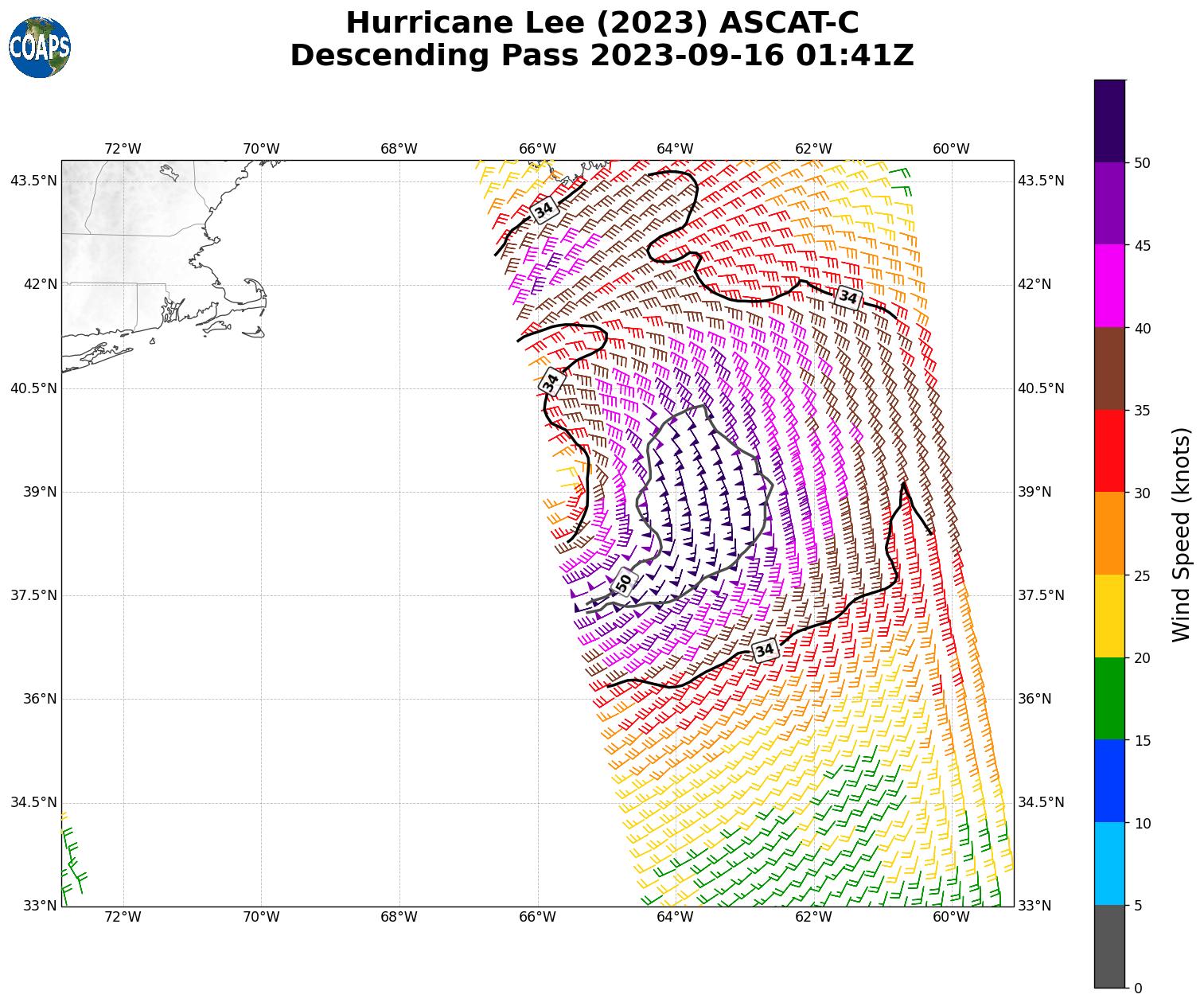Click the colorbar tick label "45"
Viewport: 1204px width, 1006px height.
pos(1142,245)
